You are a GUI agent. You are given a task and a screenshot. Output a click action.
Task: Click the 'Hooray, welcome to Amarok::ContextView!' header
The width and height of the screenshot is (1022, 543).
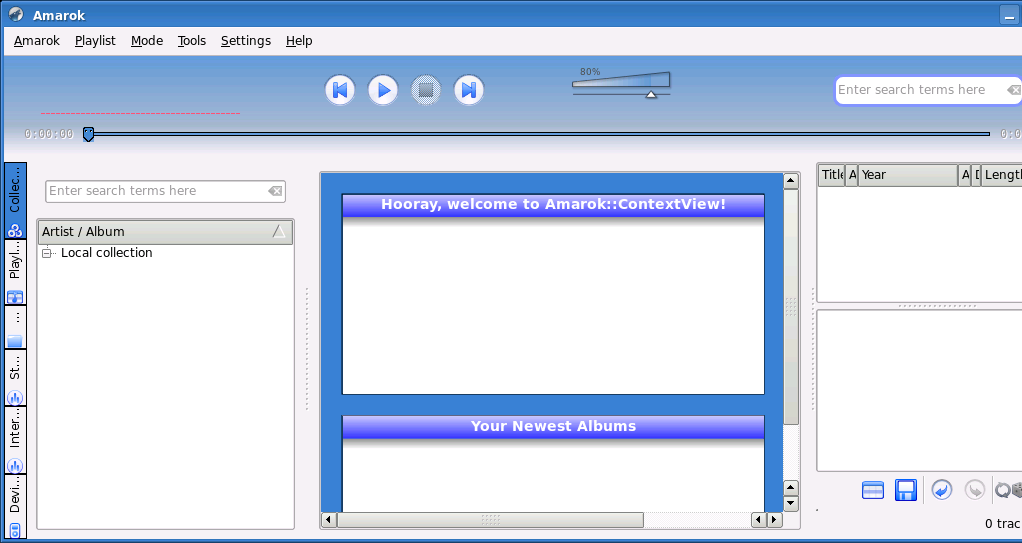point(553,205)
